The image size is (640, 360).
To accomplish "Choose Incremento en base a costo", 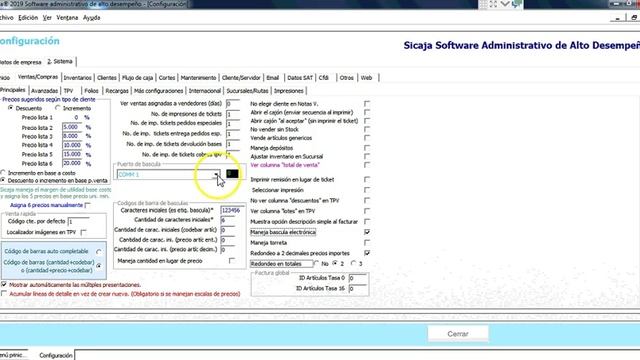I will click(3, 173).
